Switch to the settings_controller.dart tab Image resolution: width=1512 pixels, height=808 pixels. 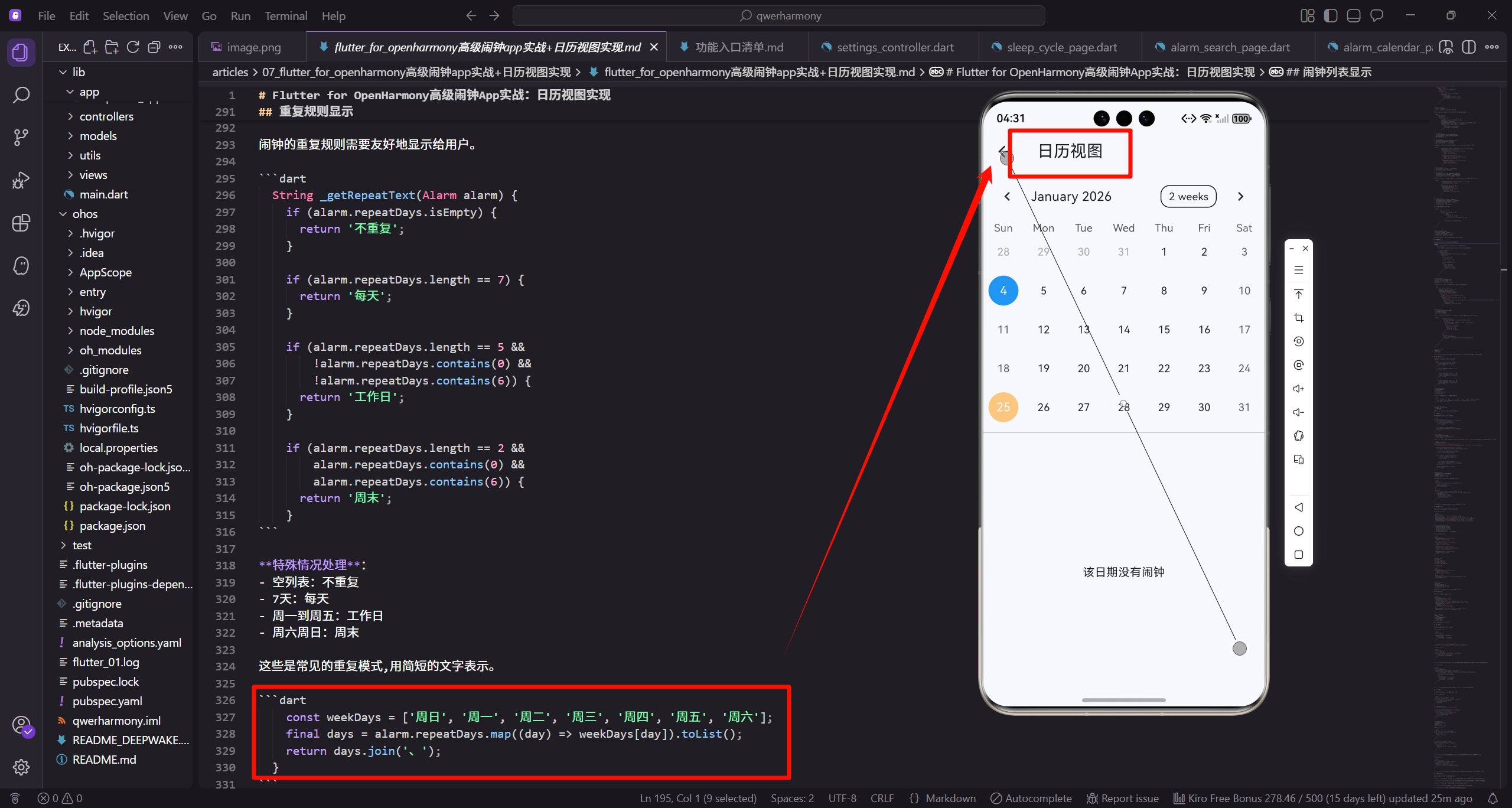894,47
